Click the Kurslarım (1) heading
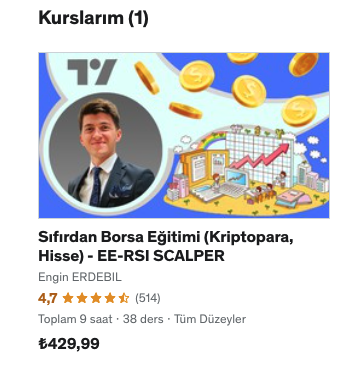 point(93,18)
